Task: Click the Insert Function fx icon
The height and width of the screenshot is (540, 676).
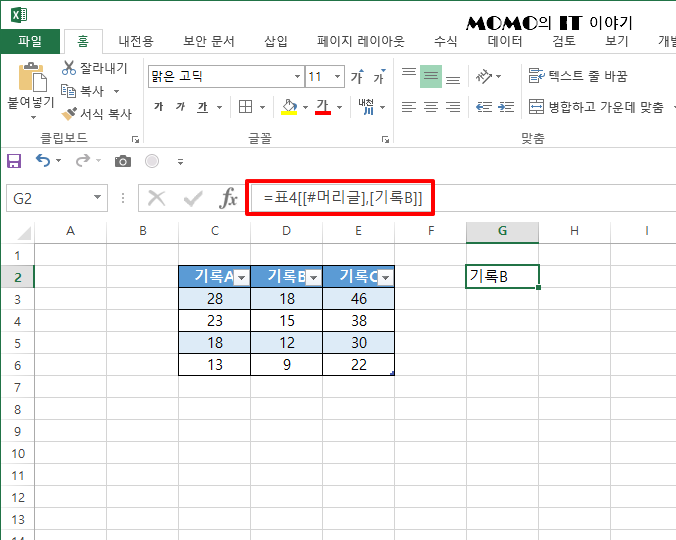Action: [228, 198]
